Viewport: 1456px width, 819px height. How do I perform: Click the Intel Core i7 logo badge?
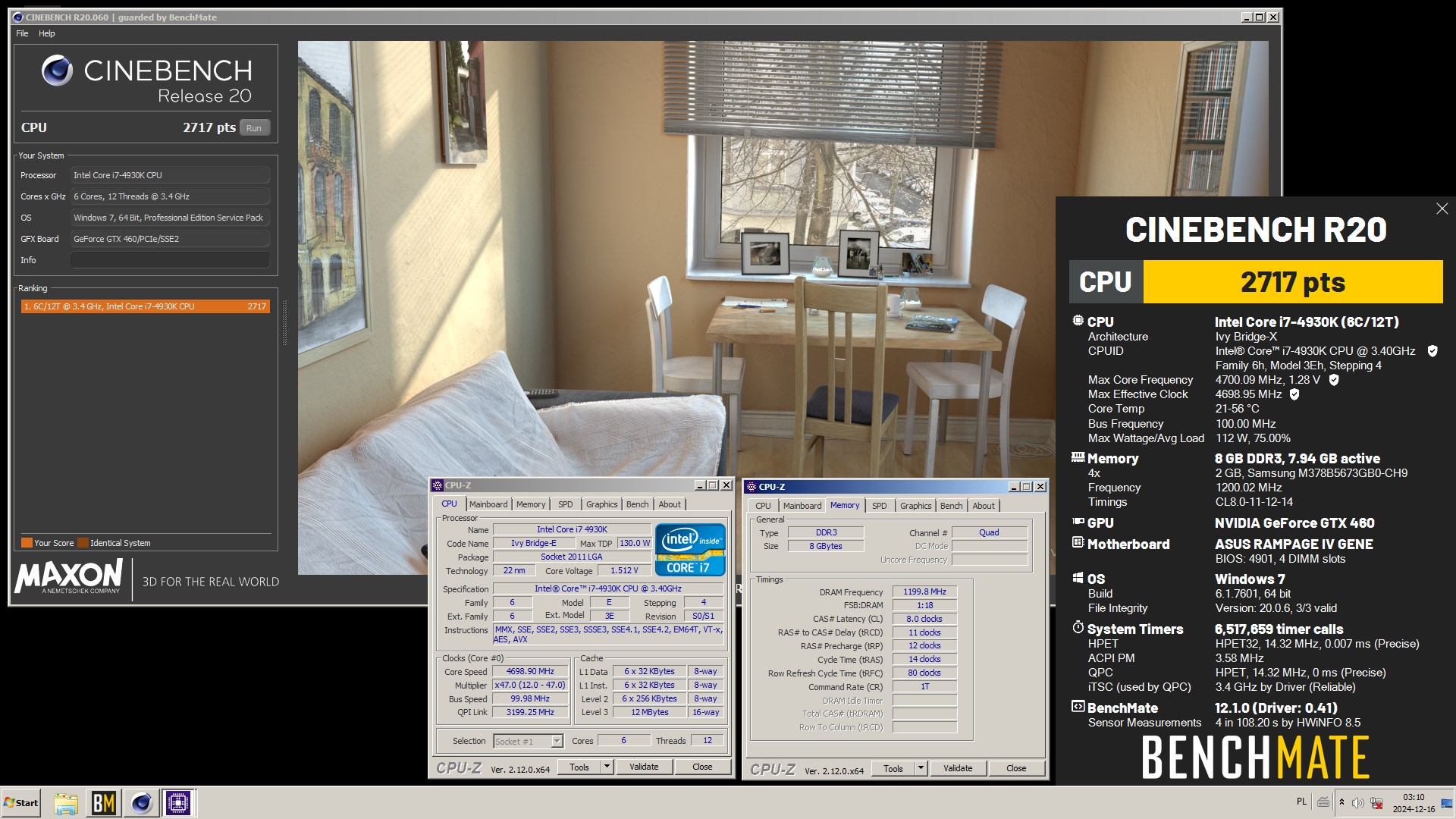(x=690, y=550)
